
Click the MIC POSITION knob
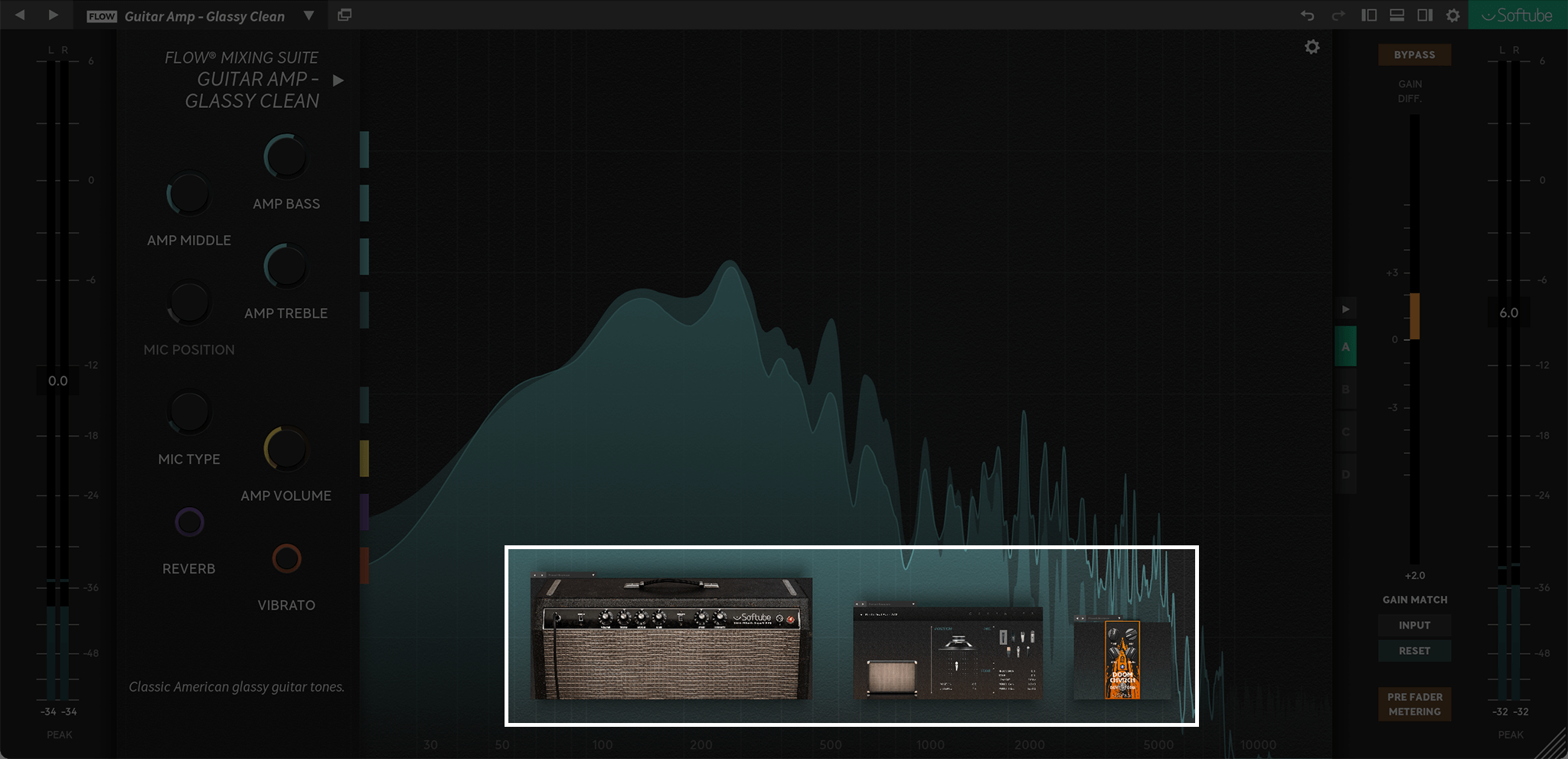188,303
